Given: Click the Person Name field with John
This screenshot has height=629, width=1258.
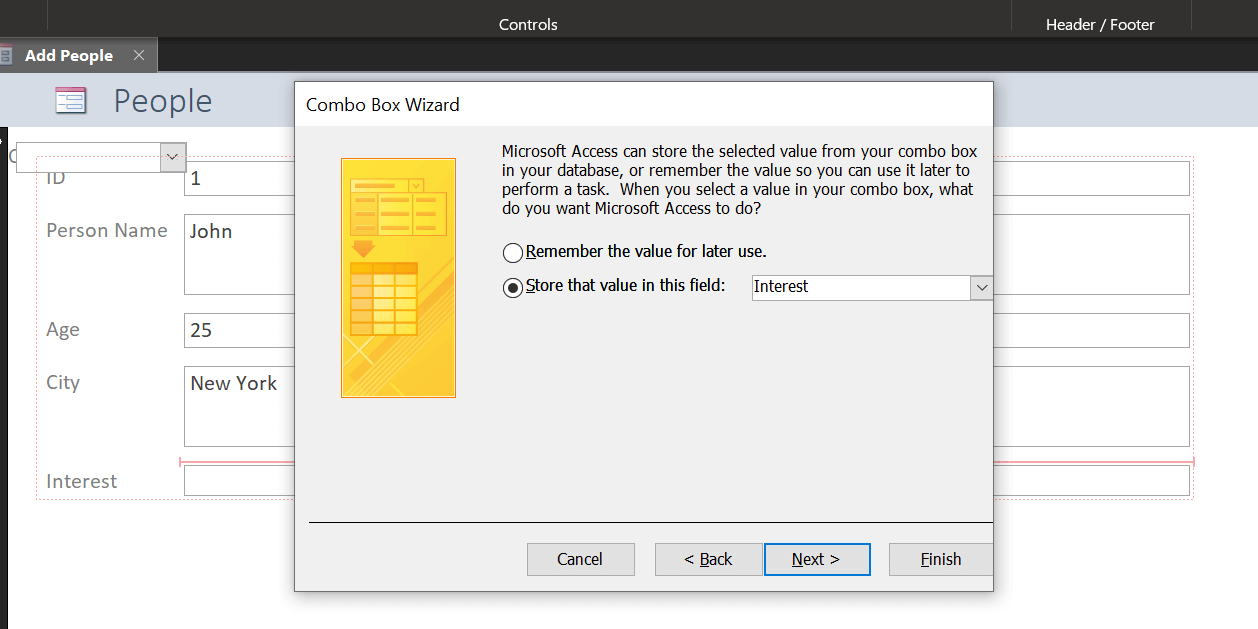Looking at the screenshot, I should coord(239,254).
